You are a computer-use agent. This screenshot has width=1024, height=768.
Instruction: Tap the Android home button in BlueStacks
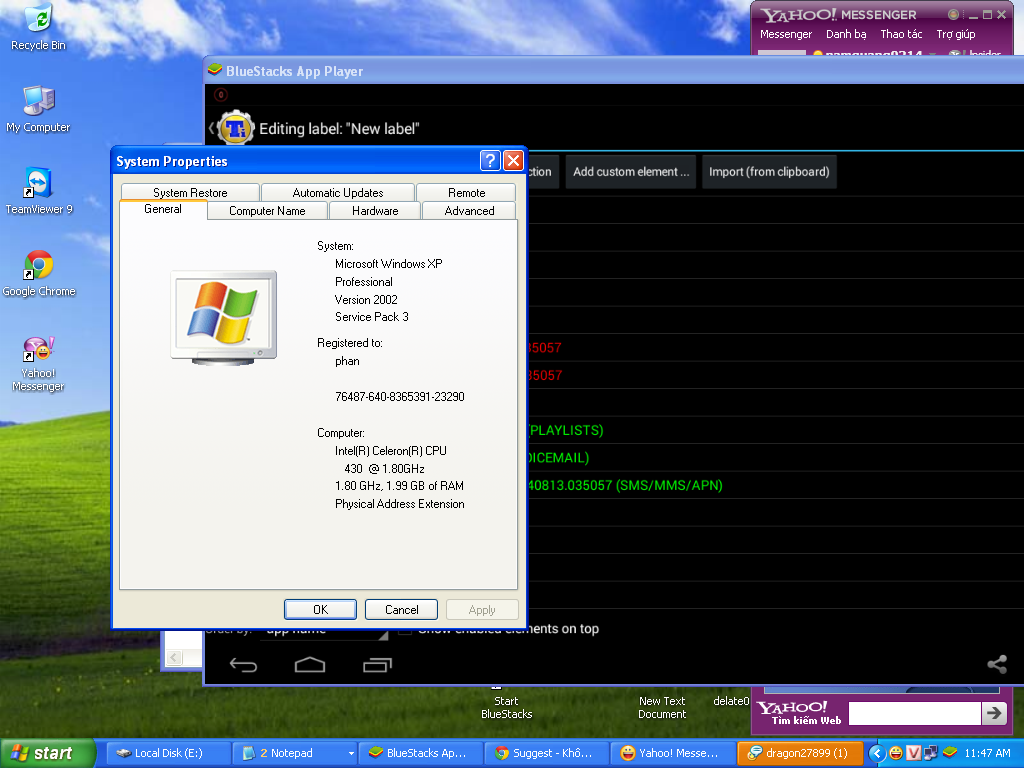310,665
